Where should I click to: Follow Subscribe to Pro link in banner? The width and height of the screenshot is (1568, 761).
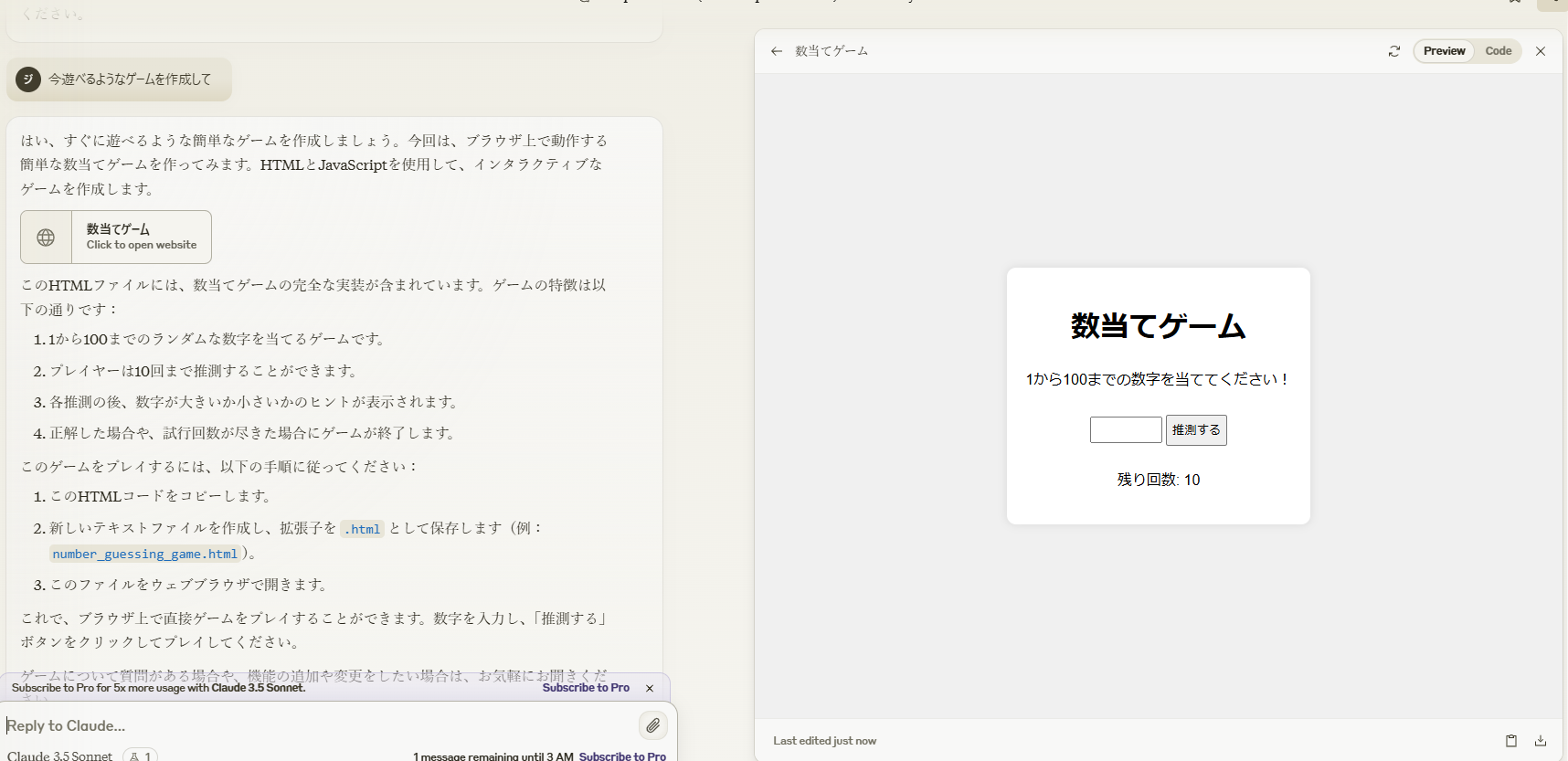click(586, 688)
